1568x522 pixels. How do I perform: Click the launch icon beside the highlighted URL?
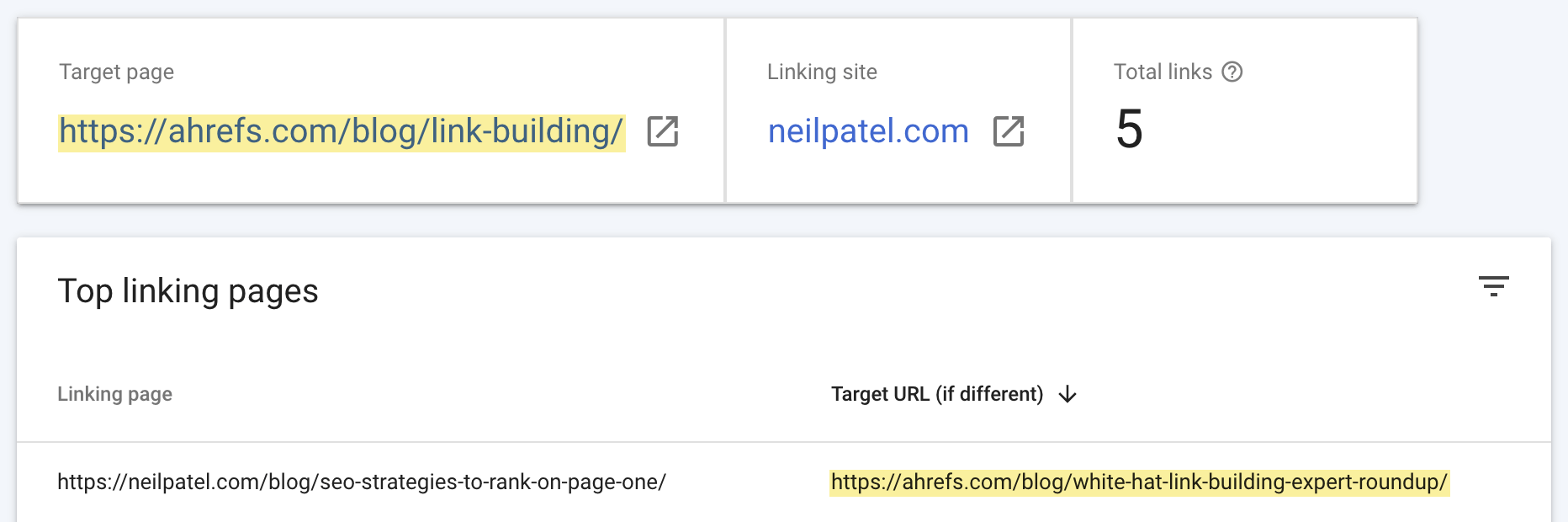662,132
